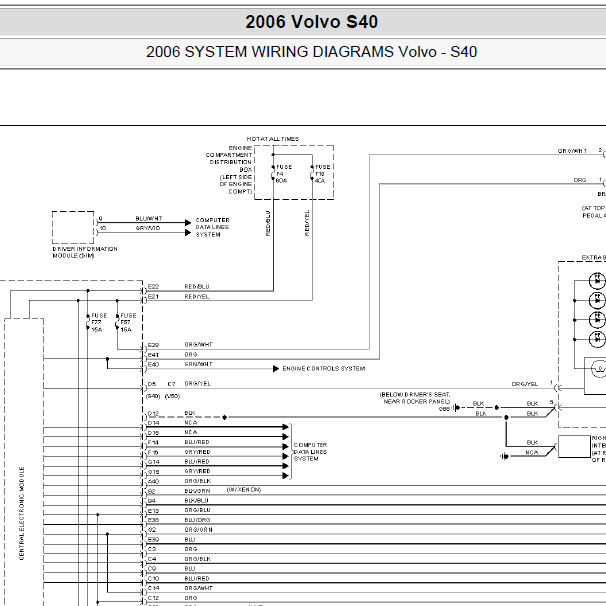Screen dimensions: 606x606
Task: Click the GRY/RED label in the F15 row
Action: pyautogui.click(x=197, y=452)
